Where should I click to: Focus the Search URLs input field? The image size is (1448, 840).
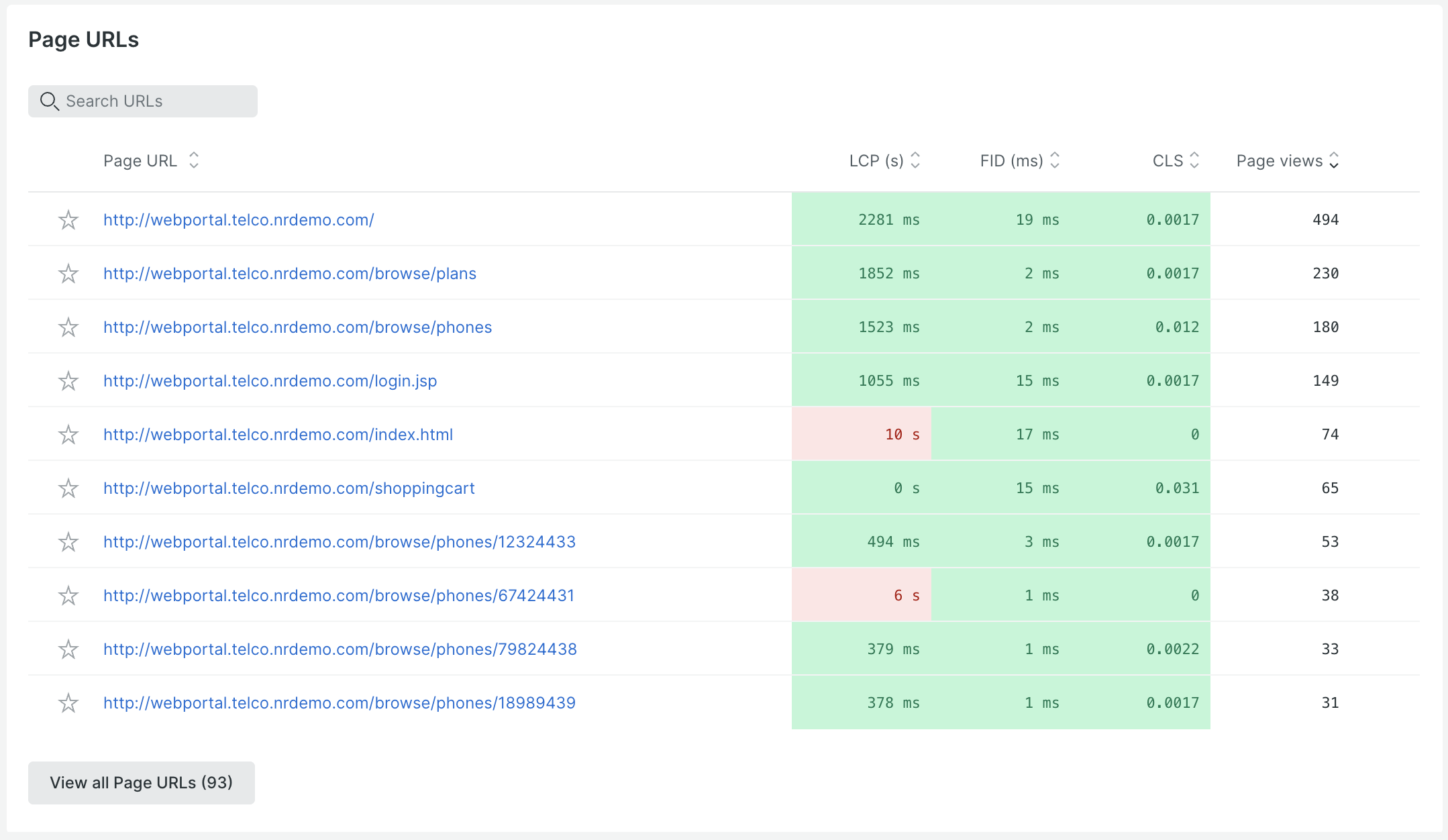tap(154, 101)
